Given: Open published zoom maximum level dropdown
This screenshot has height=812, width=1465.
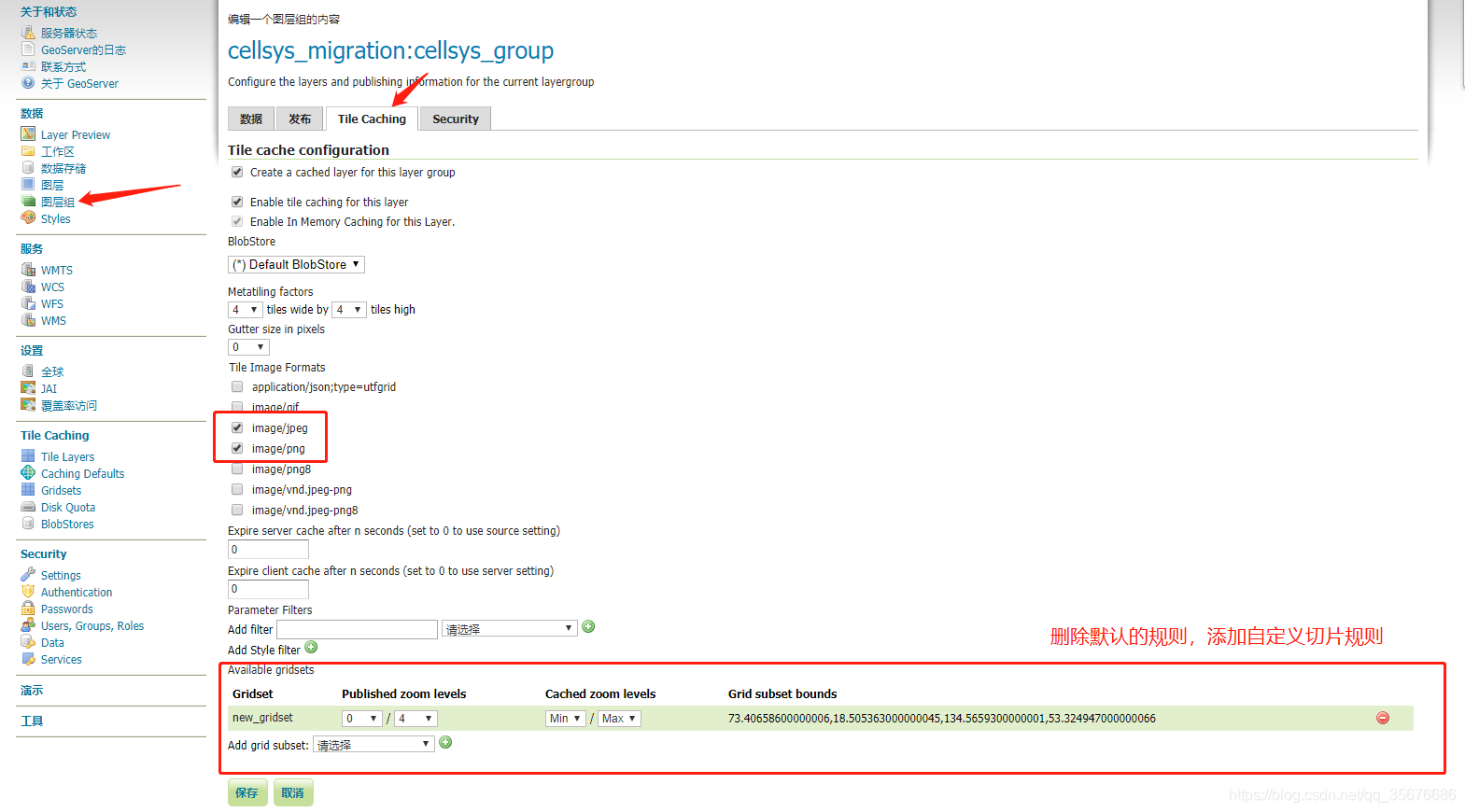Looking at the screenshot, I should pos(416,719).
